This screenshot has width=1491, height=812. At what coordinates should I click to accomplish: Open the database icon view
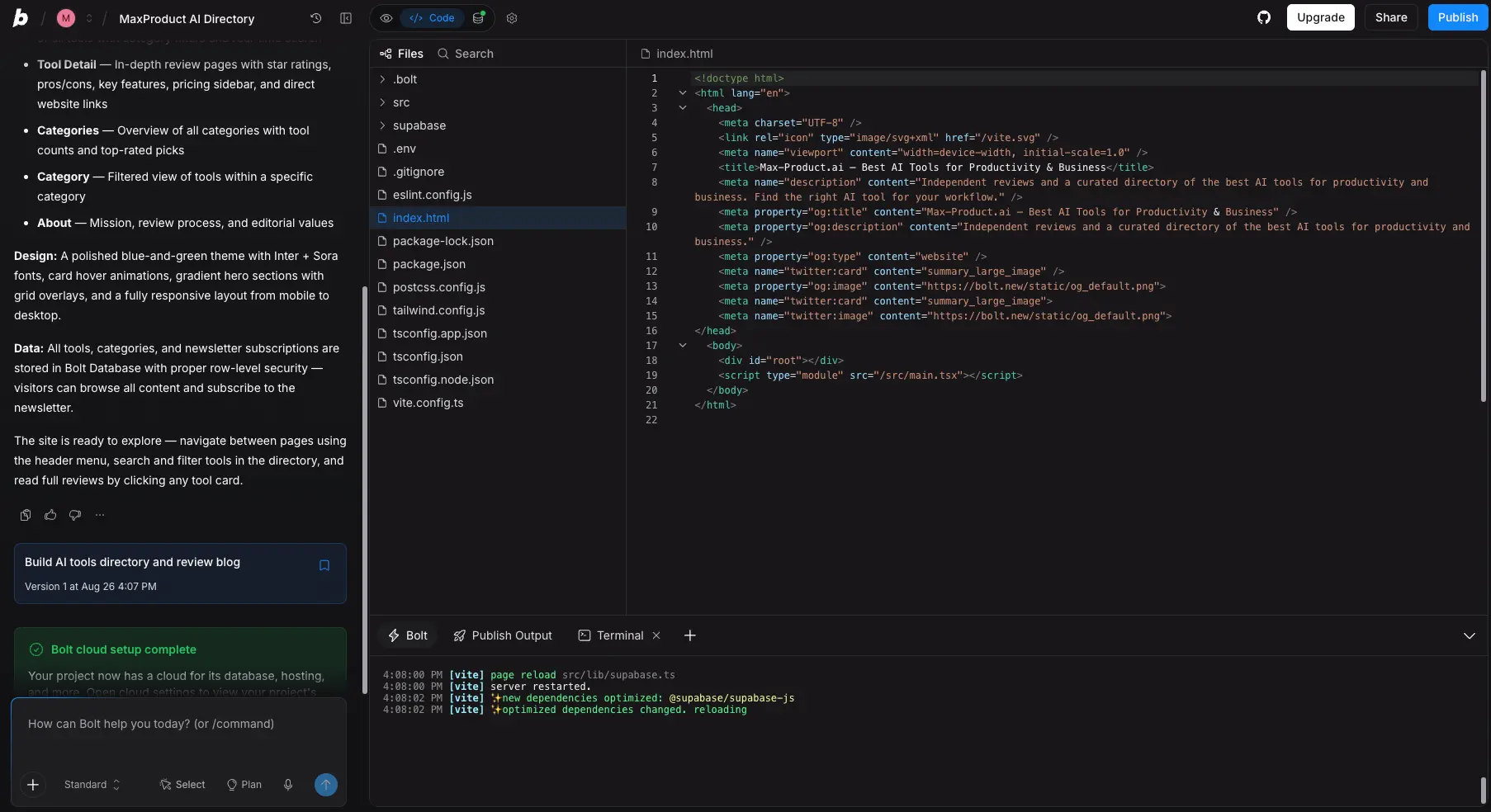click(478, 18)
